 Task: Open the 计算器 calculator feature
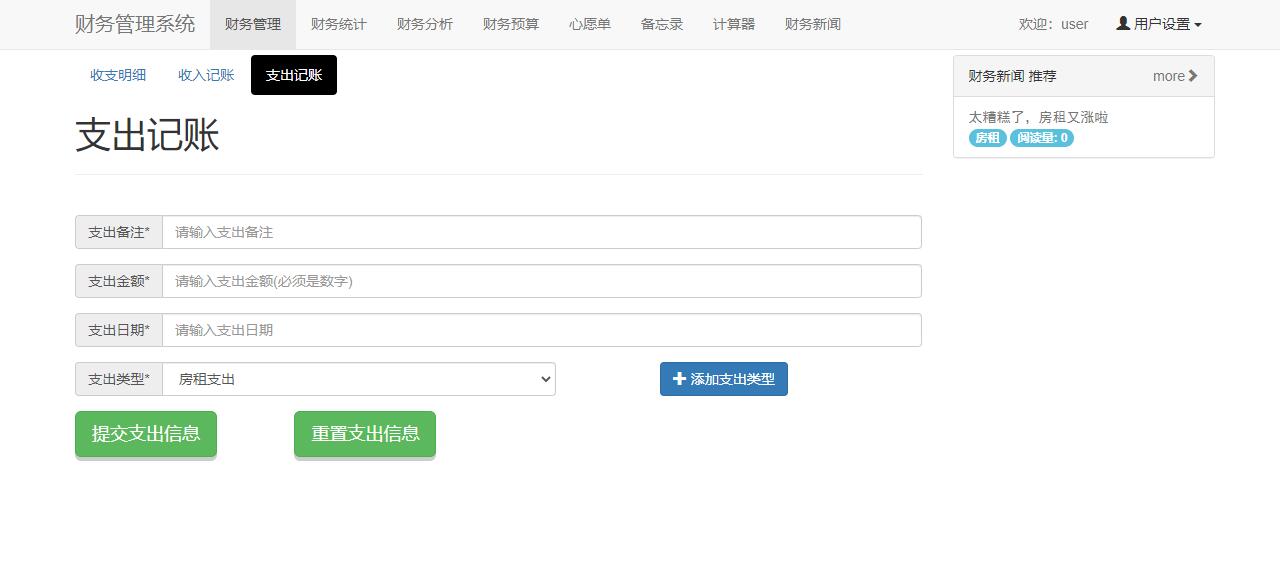[x=733, y=24]
